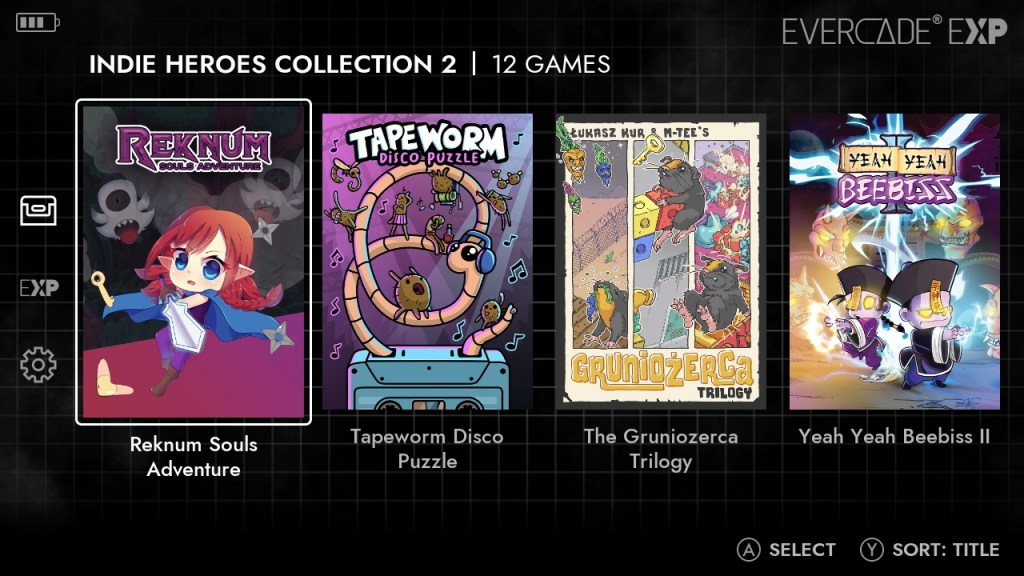
Task: Click the SELECT button label
Action: [x=802, y=550]
